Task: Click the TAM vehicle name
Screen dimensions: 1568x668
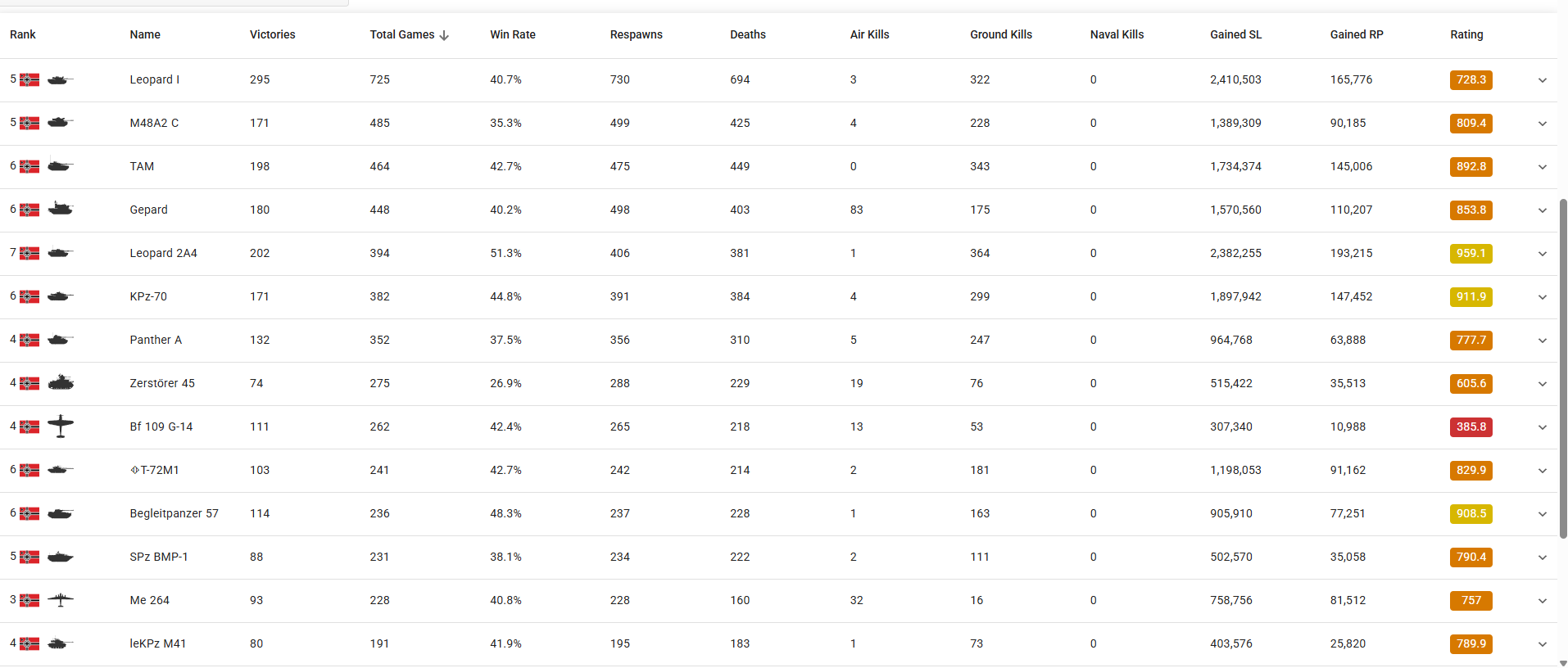Action: [142, 166]
